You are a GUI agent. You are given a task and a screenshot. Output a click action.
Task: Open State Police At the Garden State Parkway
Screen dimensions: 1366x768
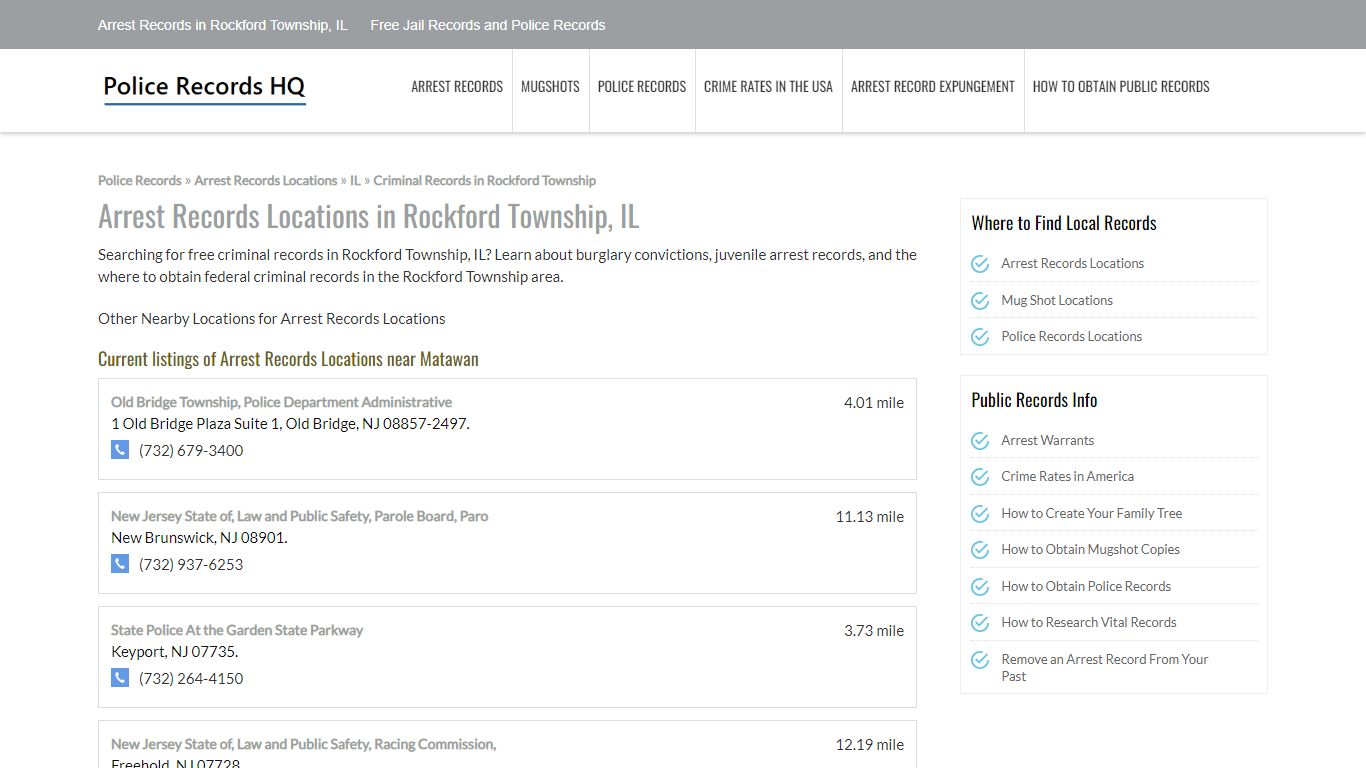point(237,630)
